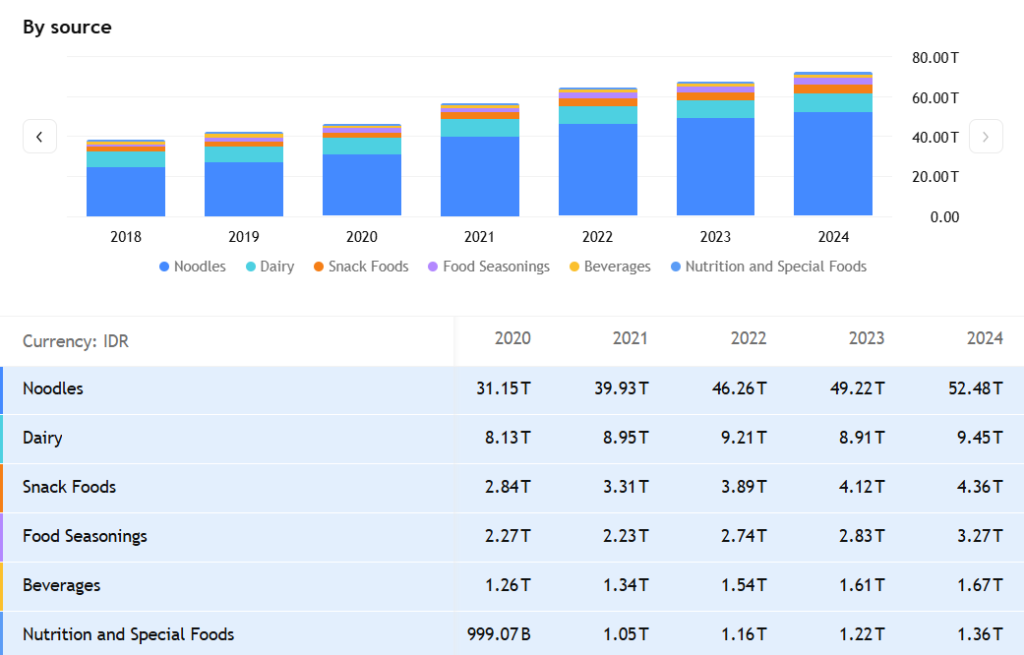Click the Beverages row label

(x=61, y=585)
